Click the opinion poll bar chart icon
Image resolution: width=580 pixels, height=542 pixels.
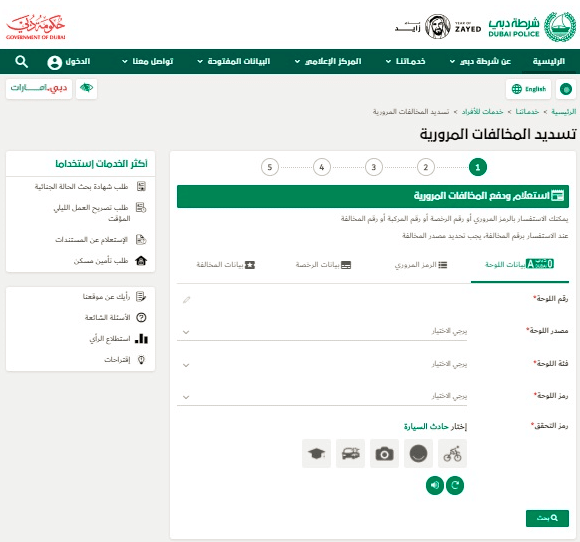tap(141, 339)
